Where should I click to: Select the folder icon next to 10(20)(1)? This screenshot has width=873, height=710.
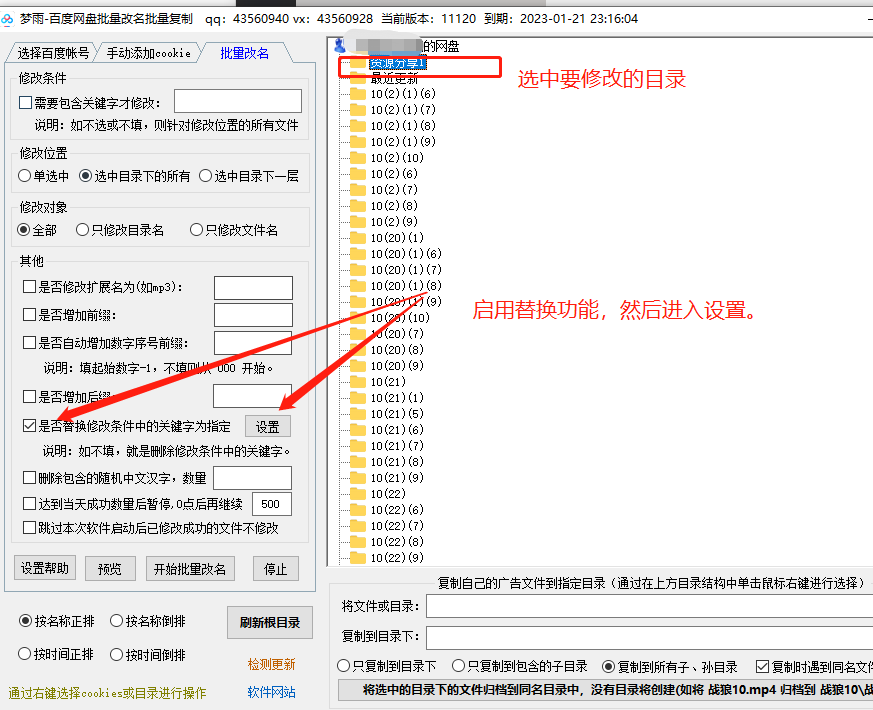(x=356, y=236)
